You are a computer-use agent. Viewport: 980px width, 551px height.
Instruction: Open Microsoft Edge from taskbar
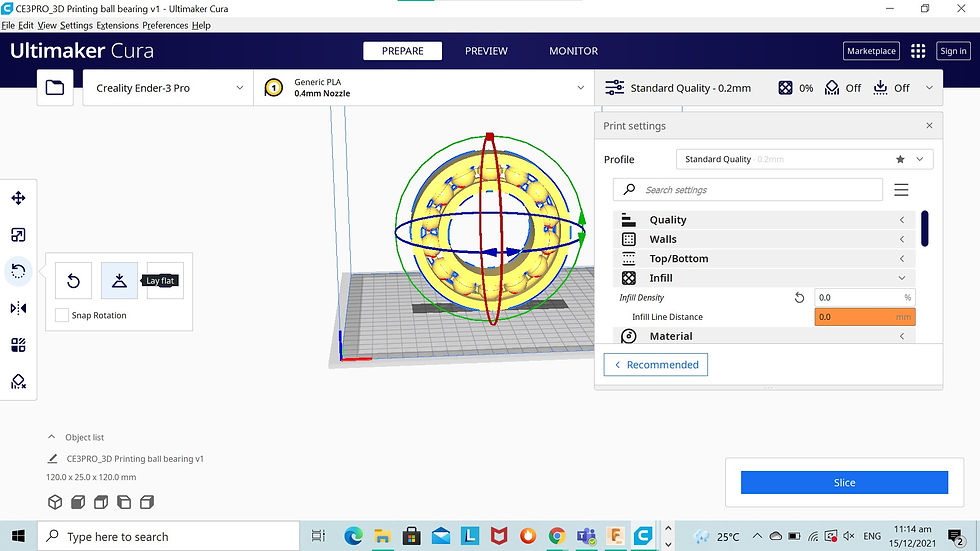(353, 536)
